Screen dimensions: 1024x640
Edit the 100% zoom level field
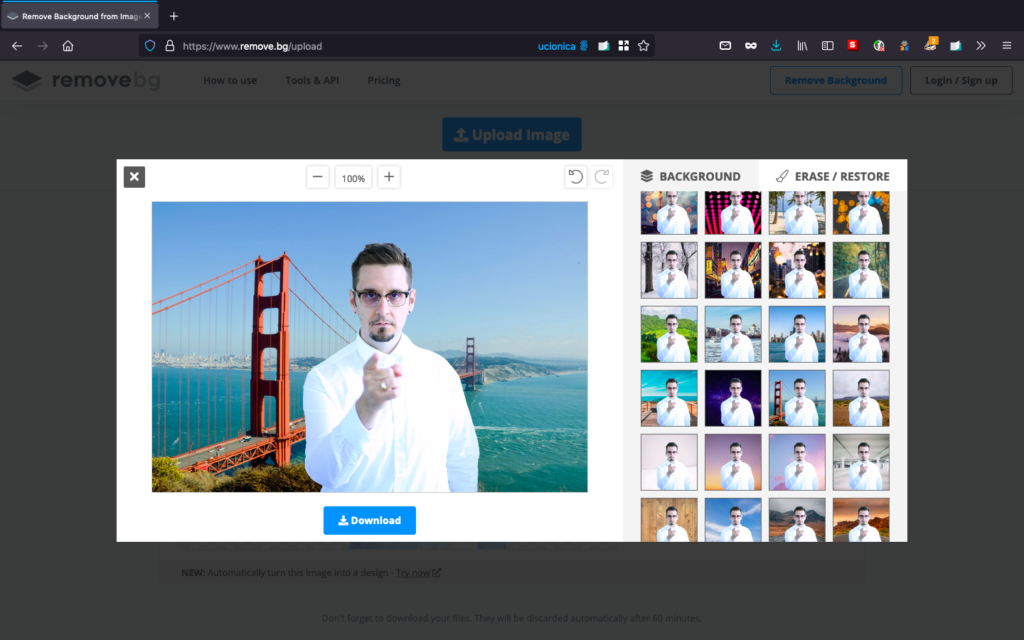[x=353, y=178]
